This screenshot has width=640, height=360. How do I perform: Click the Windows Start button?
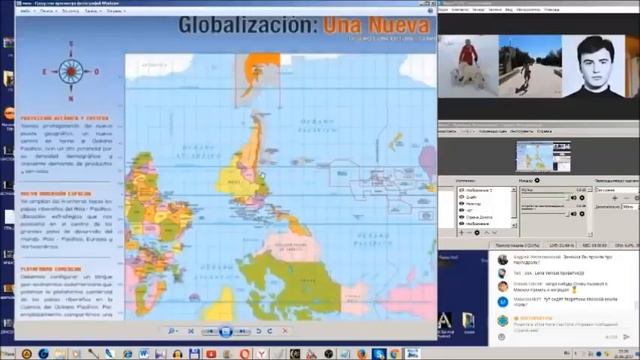(x=7, y=353)
